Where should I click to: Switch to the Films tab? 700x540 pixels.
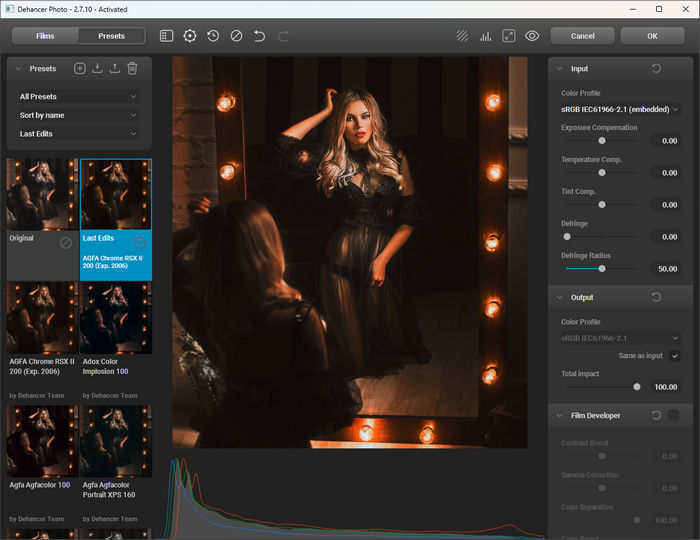tap(45, 36)
